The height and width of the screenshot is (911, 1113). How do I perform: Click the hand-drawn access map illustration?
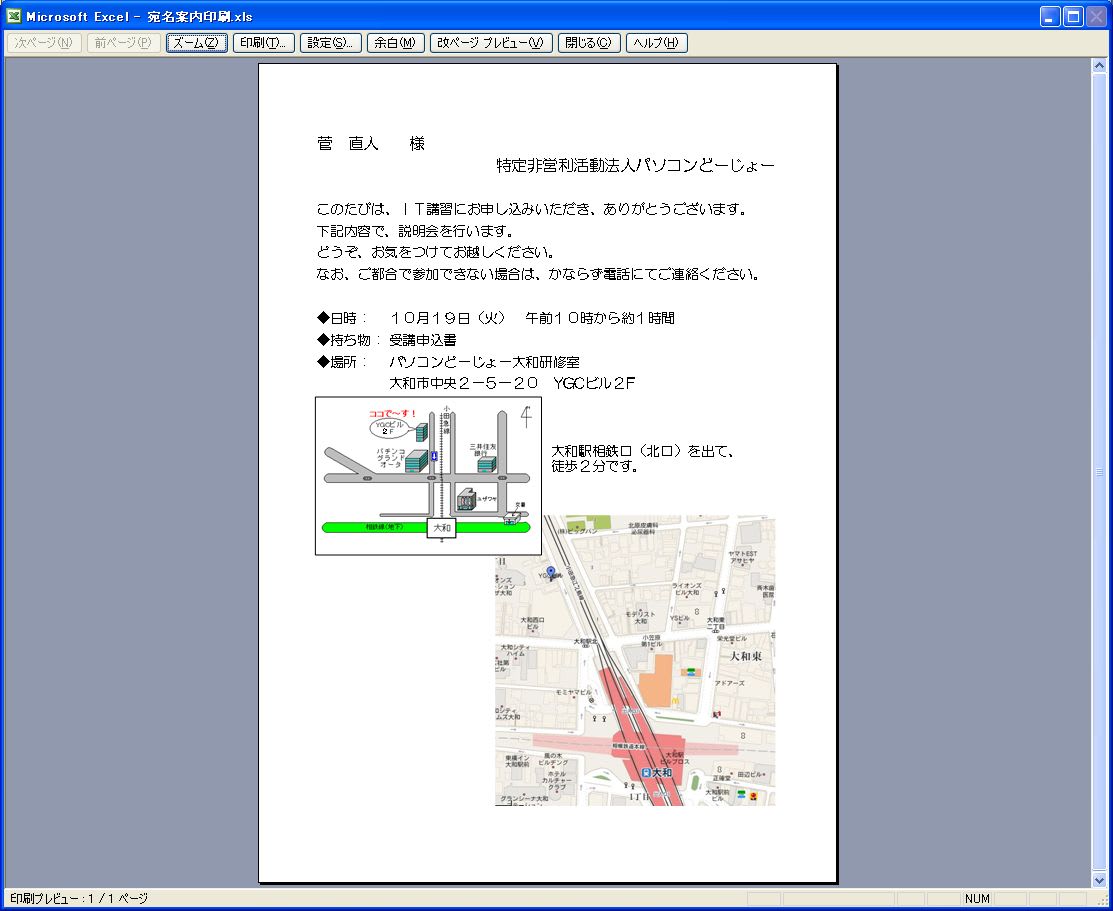click(x=428, y=475)
